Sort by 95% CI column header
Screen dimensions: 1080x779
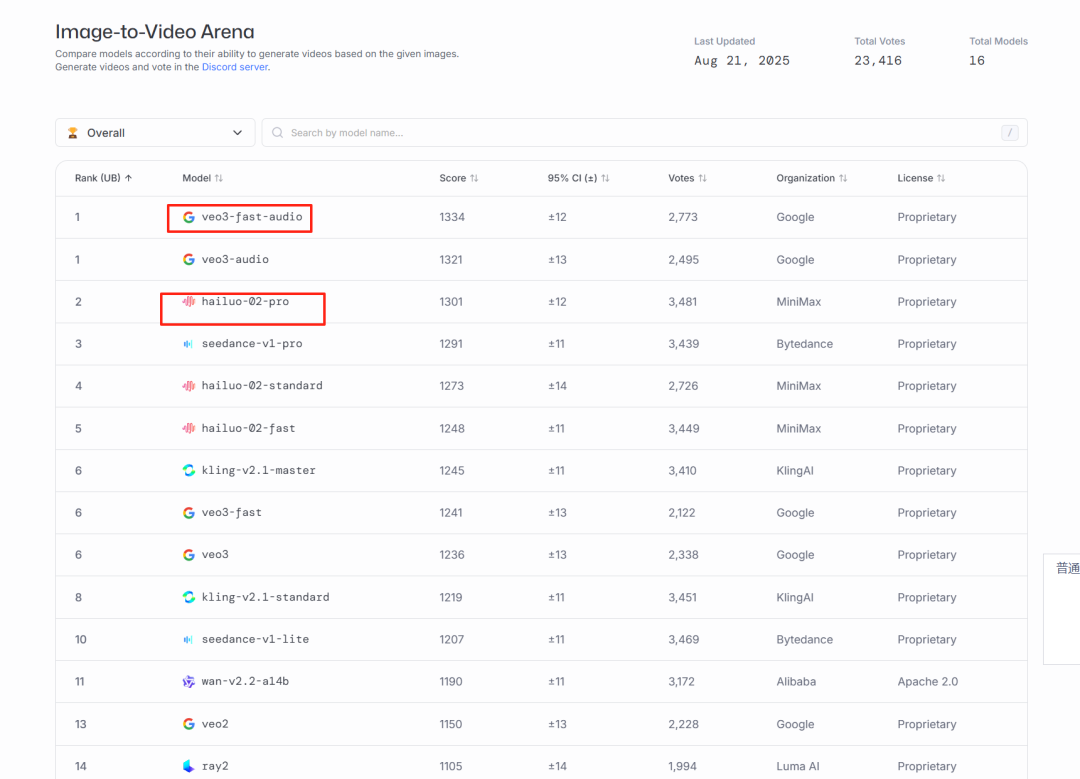(x=578, y=178)
